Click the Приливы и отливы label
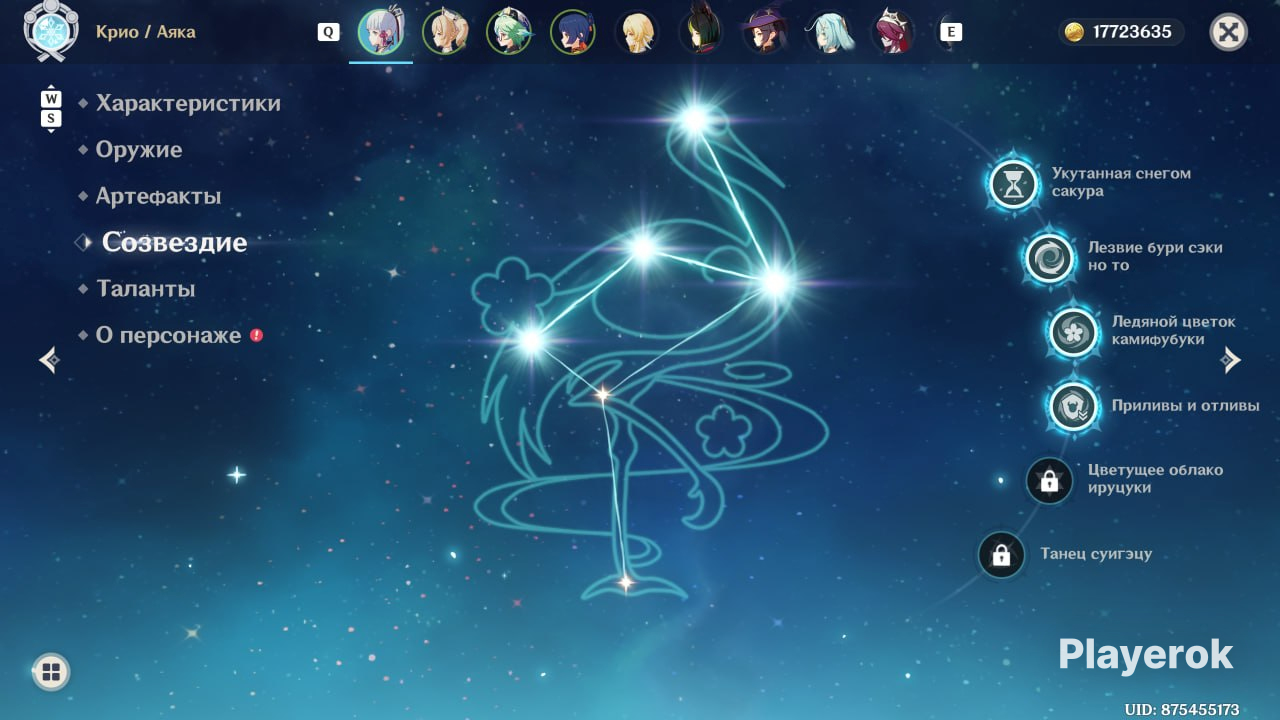This screenshot has height=720, width=1280. click(x=1186, y=406)
